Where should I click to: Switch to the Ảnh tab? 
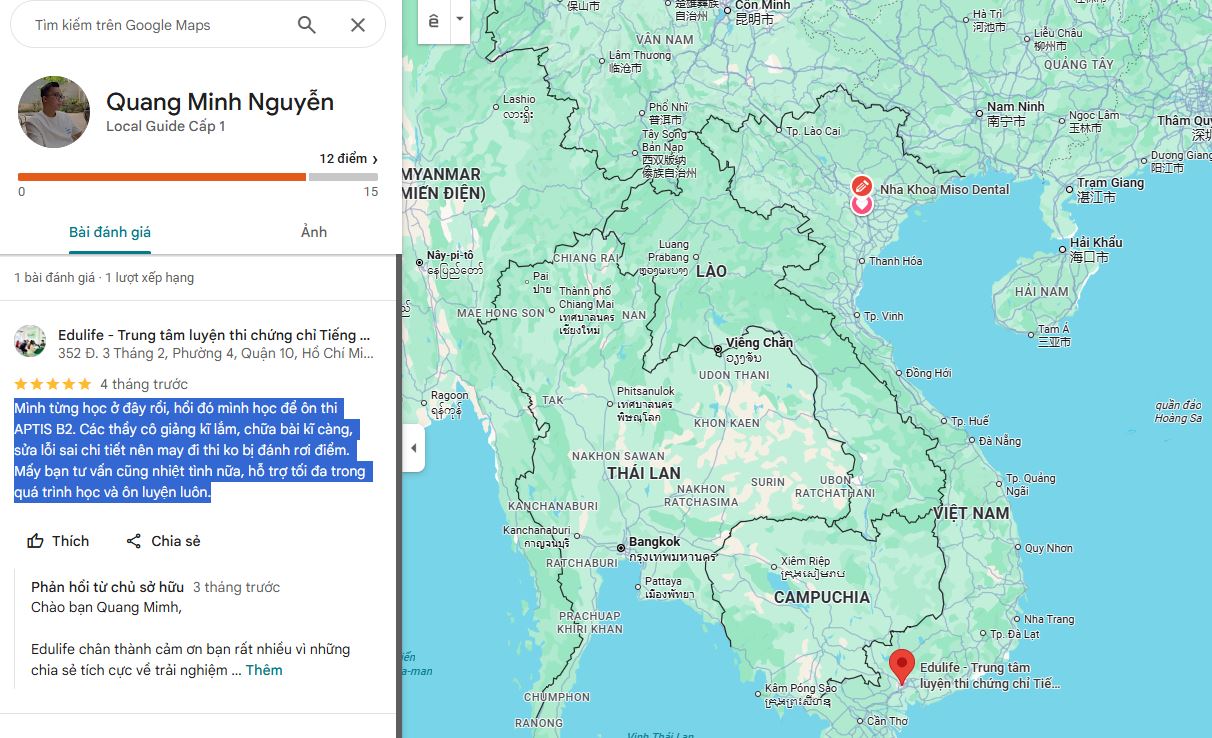click(312, 231)
